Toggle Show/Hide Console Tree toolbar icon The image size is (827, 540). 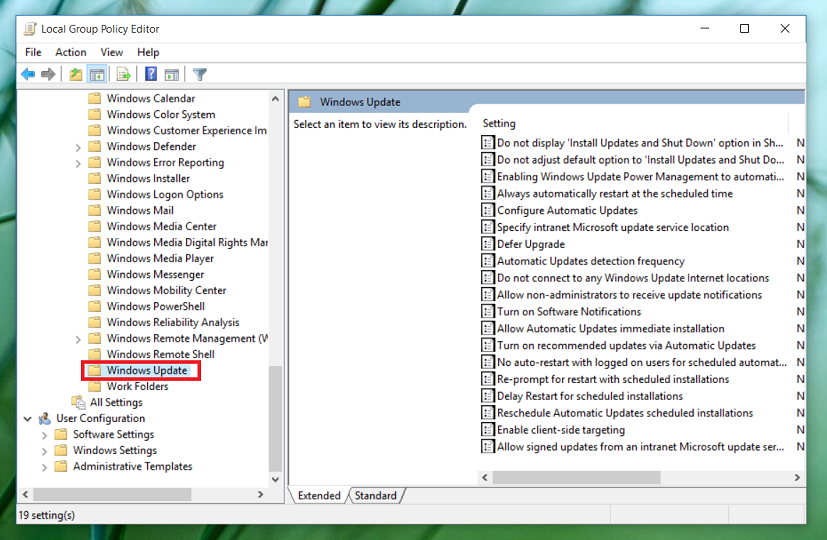coord(97,74)
